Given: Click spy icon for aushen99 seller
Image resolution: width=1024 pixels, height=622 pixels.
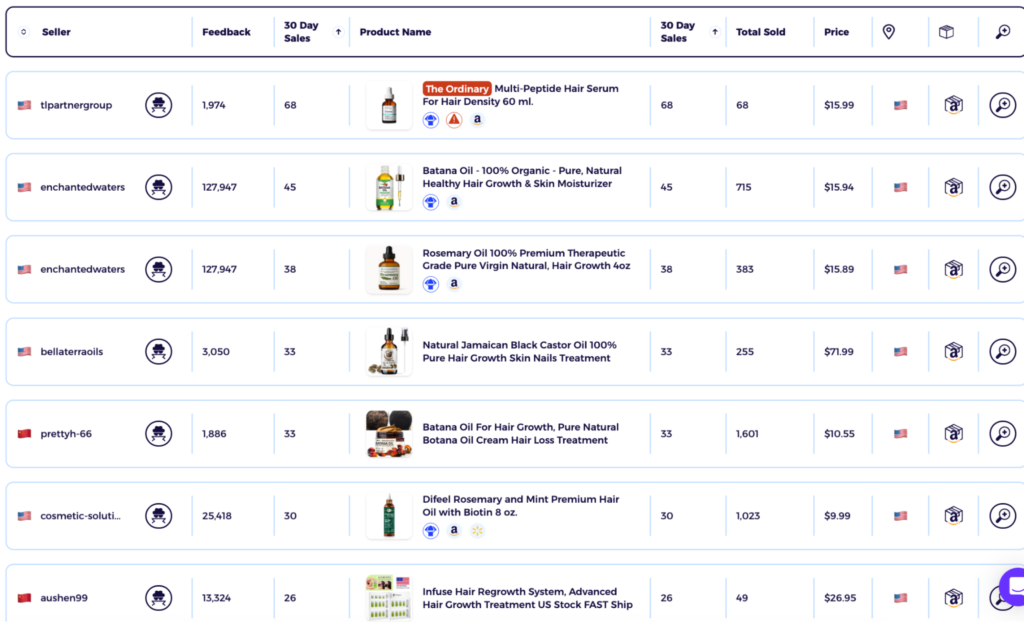Looking at the screenshot, I should coord(159,598).
